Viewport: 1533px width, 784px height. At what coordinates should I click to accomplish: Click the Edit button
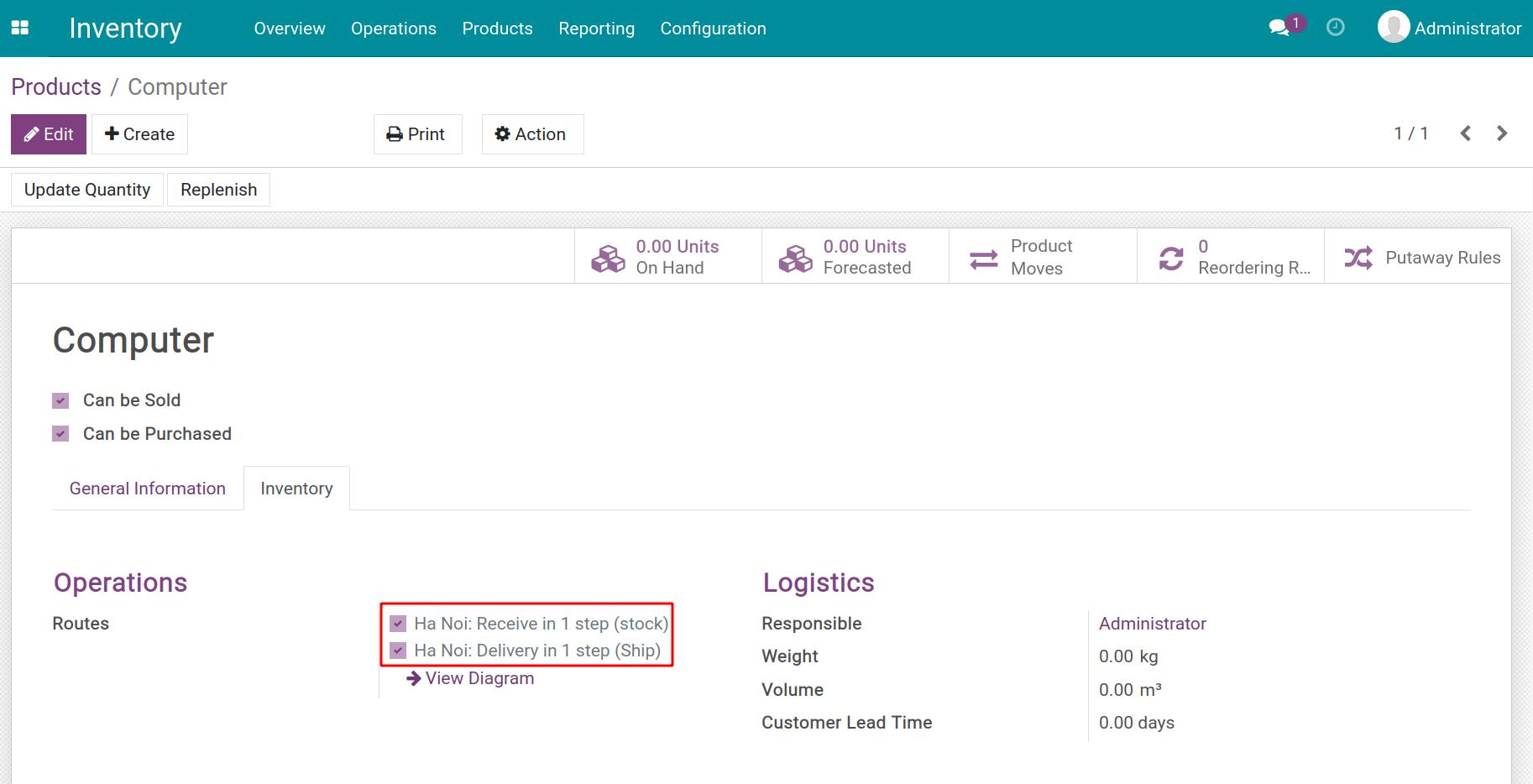pos(48,133)
